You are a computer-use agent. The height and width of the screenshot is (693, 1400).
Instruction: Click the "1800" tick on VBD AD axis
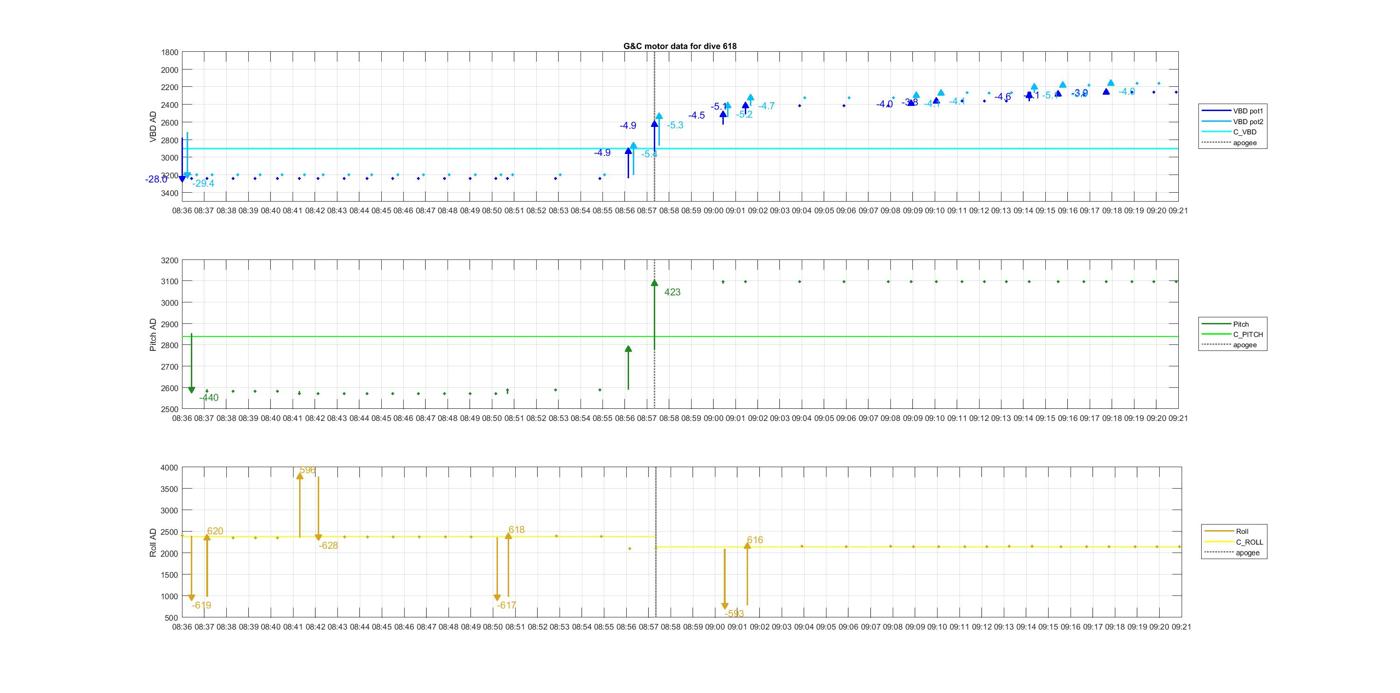click(170, 53)
